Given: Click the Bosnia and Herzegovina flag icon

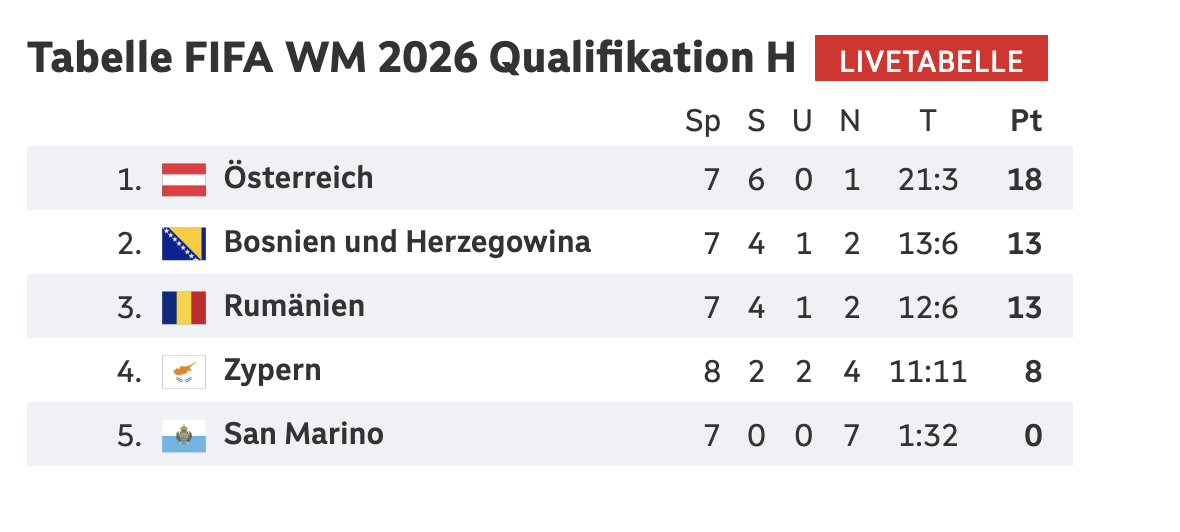Looking at the screenshot, I should [x=184, y=244].
